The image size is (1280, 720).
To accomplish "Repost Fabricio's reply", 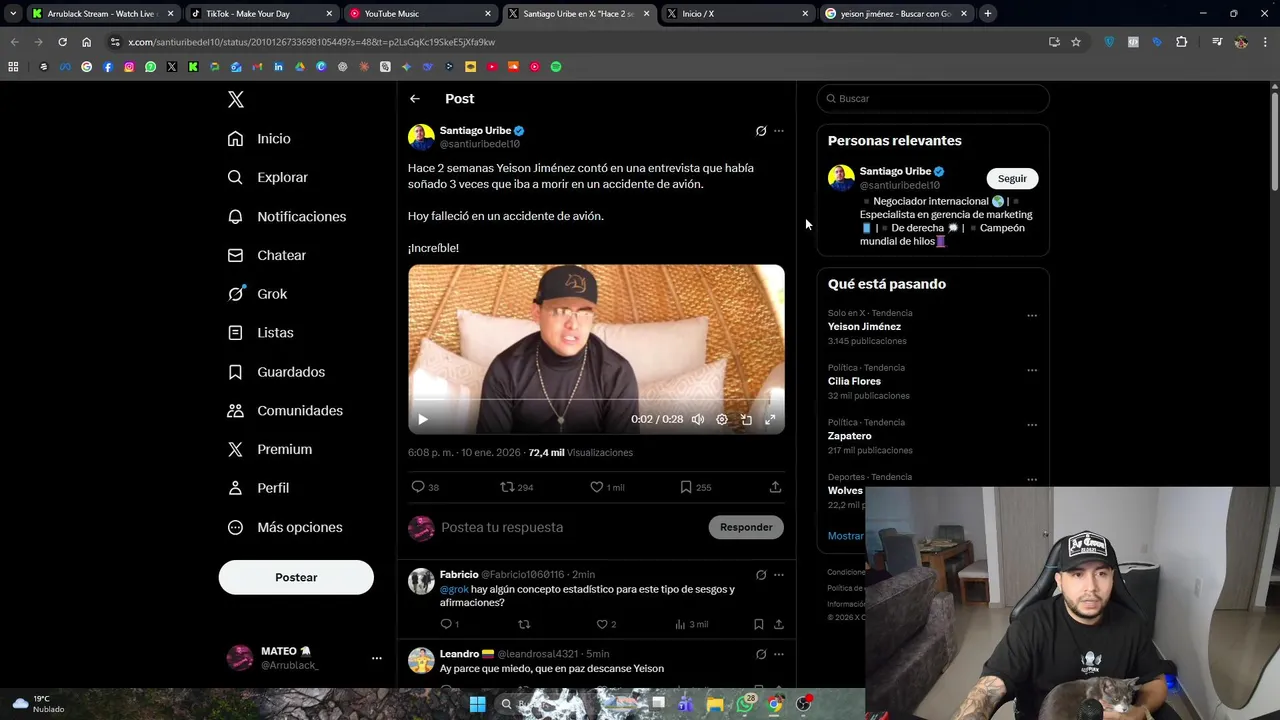I will coord(524,624).
